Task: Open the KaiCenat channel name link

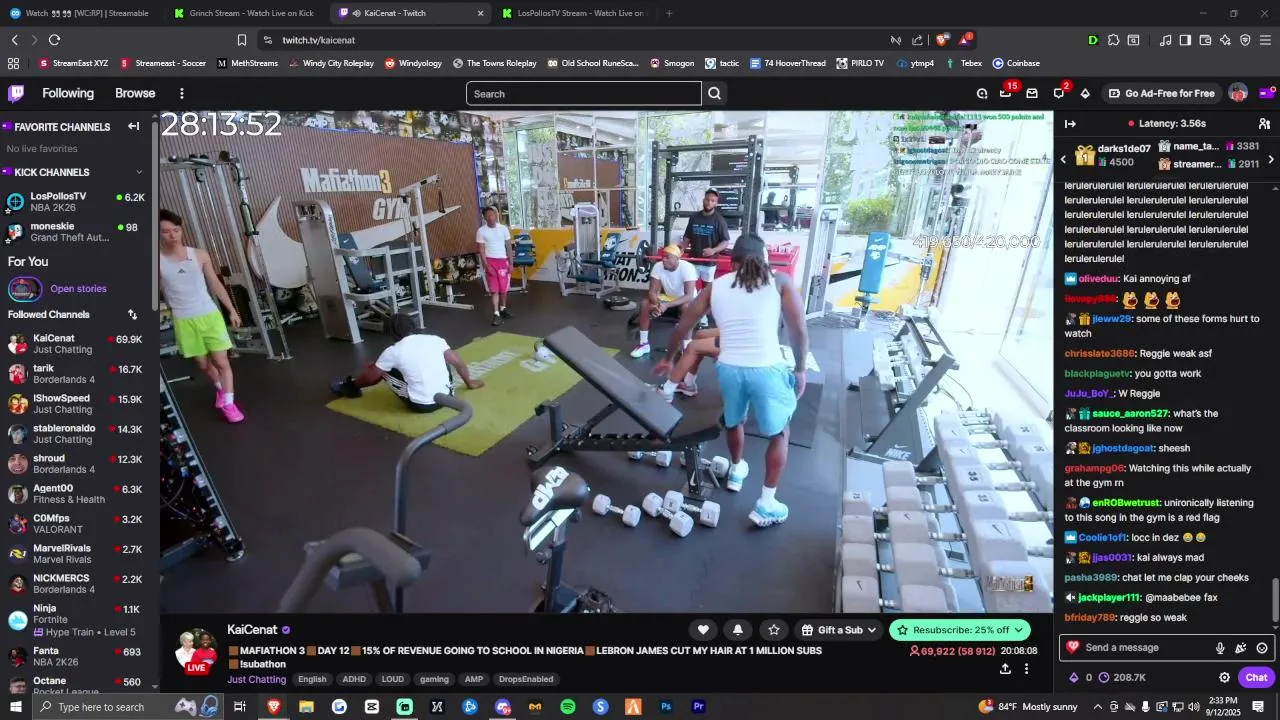Action: click(x=252, y=630)
